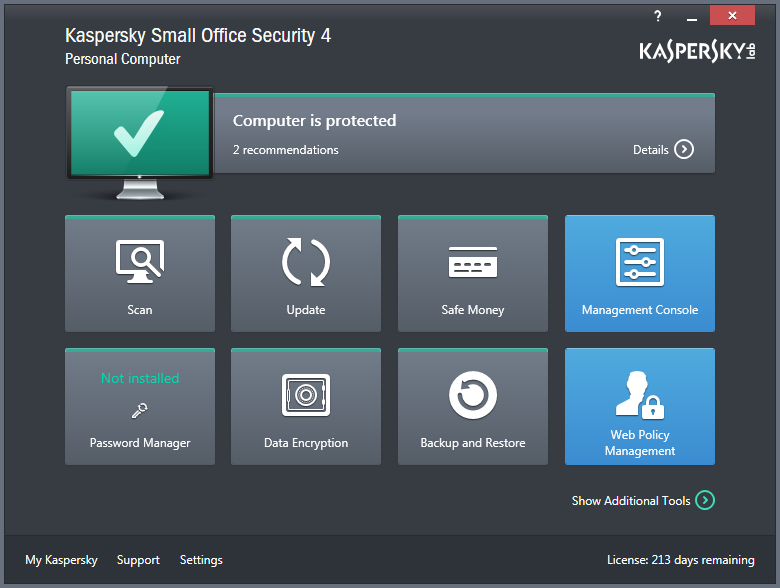This screenshot has width=780, height=588.
Task: Click the Not installed status label
Action: point(140,378)
